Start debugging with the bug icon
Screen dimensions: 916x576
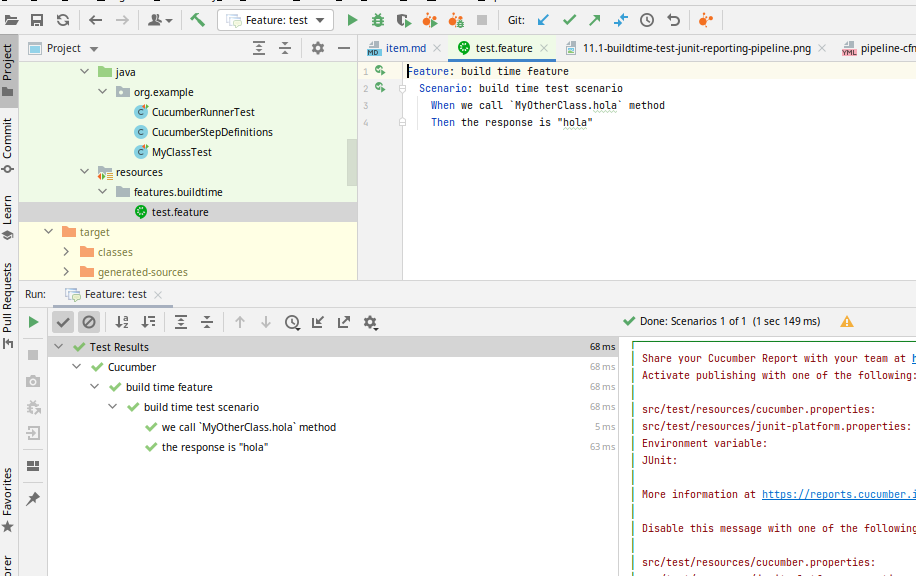pos(378,20)
